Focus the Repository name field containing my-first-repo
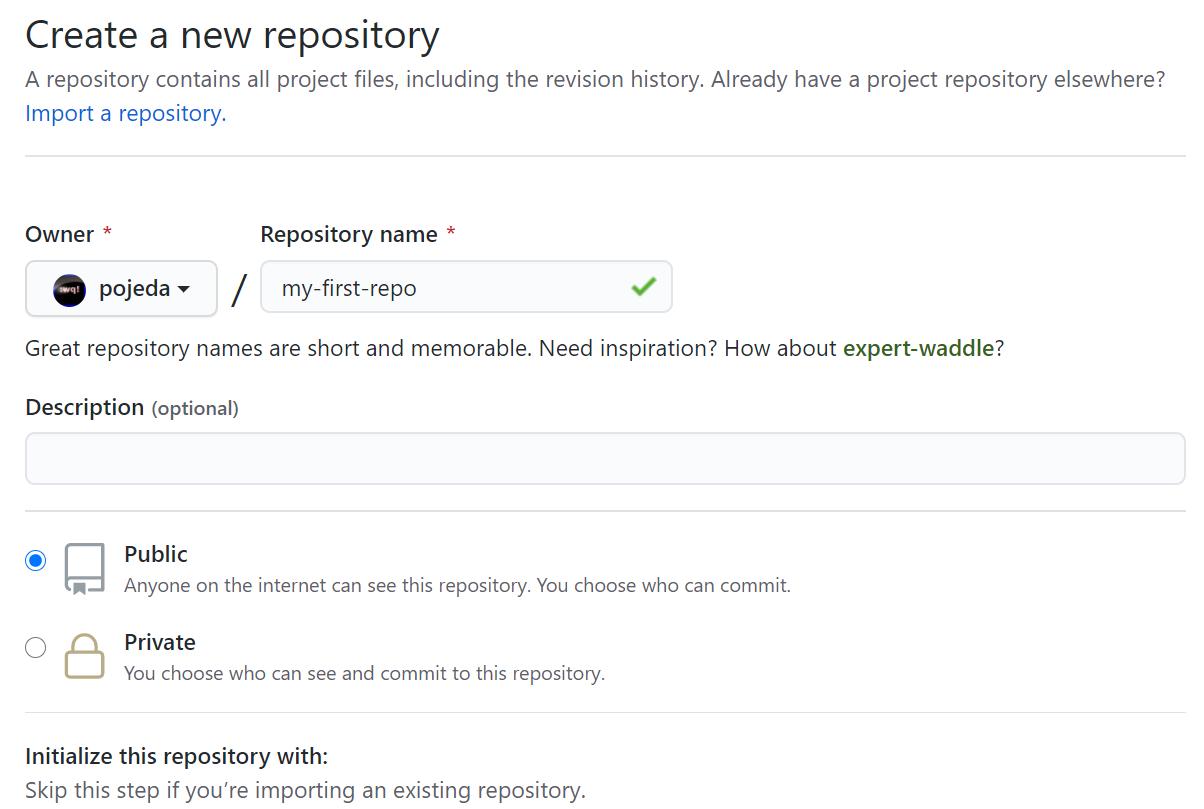1204x809 pixels. pos(450,288)
